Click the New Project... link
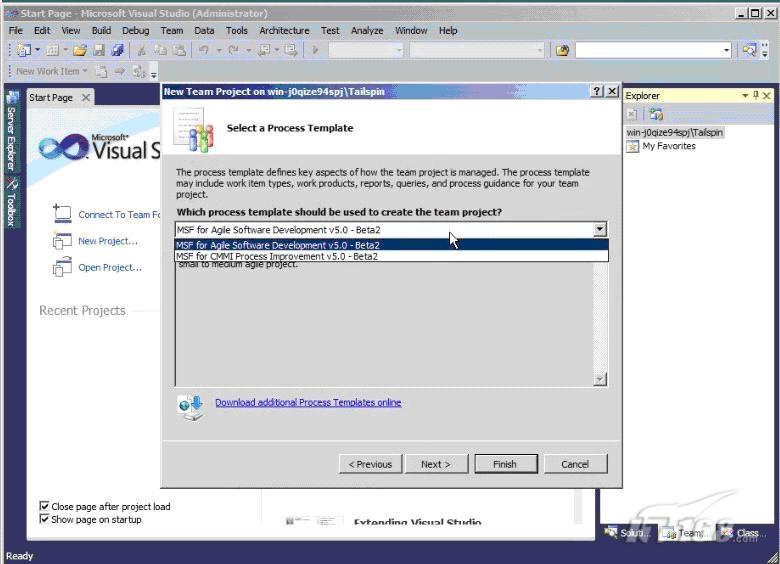 (107, 241)
